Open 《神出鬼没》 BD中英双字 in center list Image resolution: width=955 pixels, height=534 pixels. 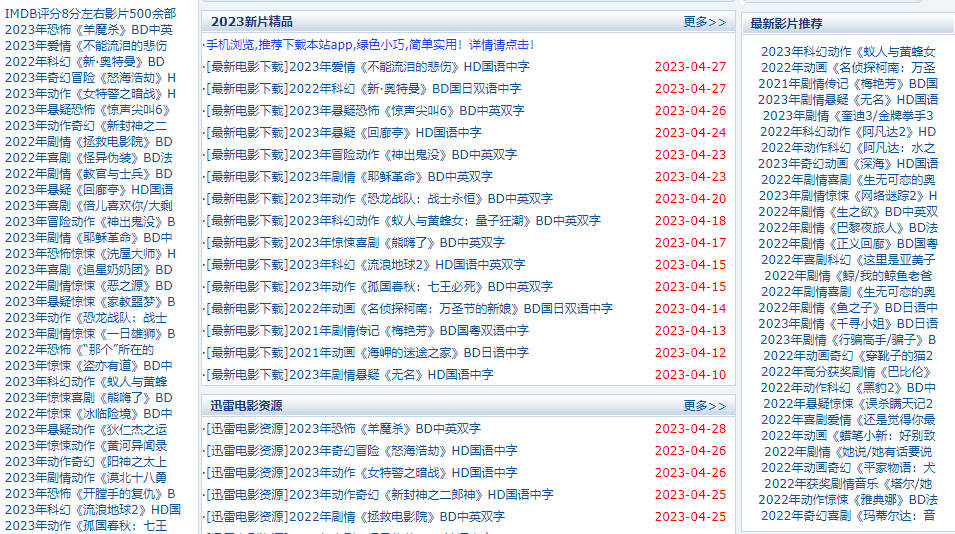pyautogui.click(x=403, y=155)
